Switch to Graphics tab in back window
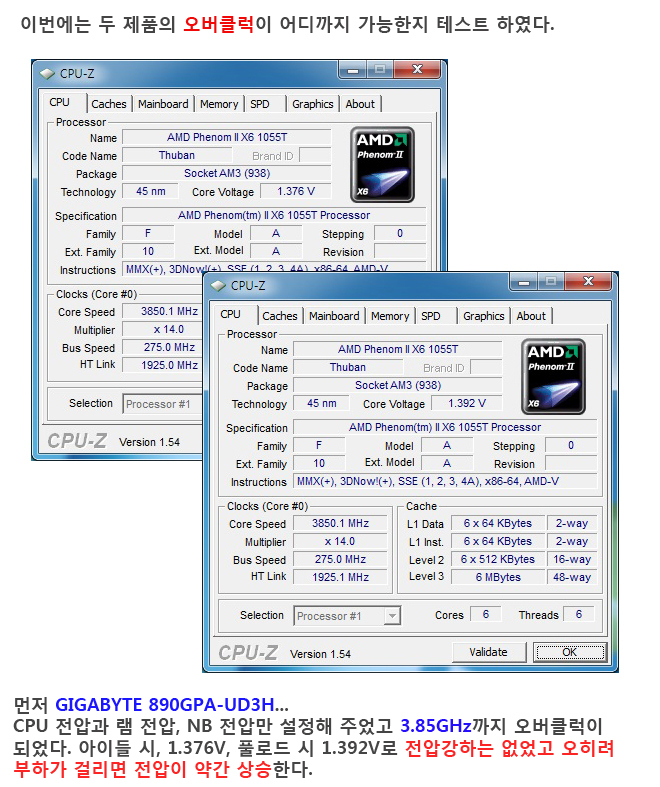Screen dimensions: 660x787 [312, 104]
